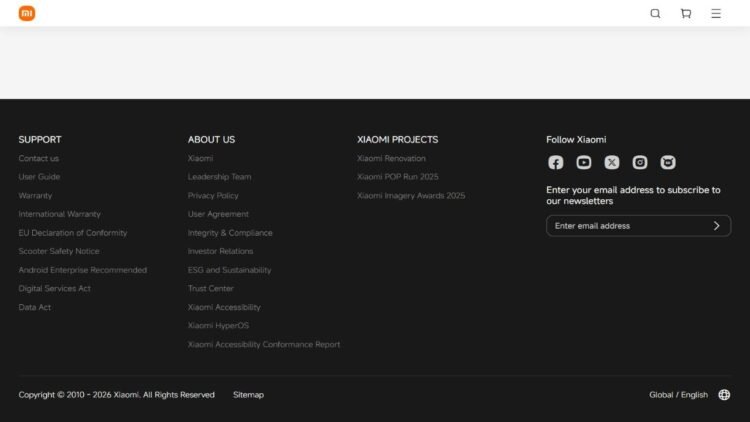Change region via Global / English

point(678,395)
